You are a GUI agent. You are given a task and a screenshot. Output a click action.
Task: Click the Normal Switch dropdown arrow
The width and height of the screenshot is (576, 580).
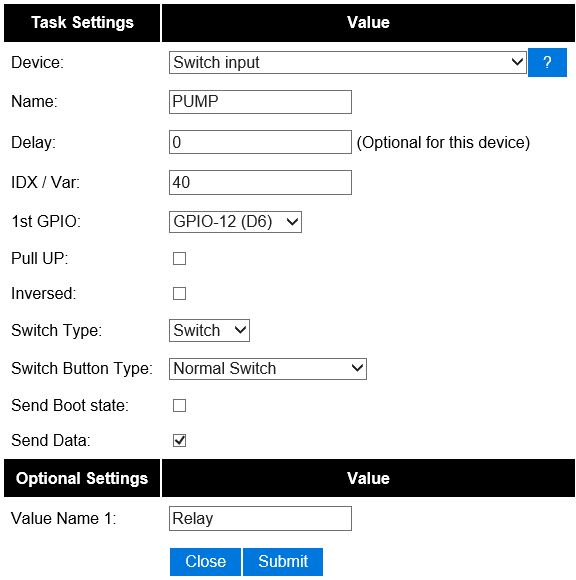coord(357,368)
